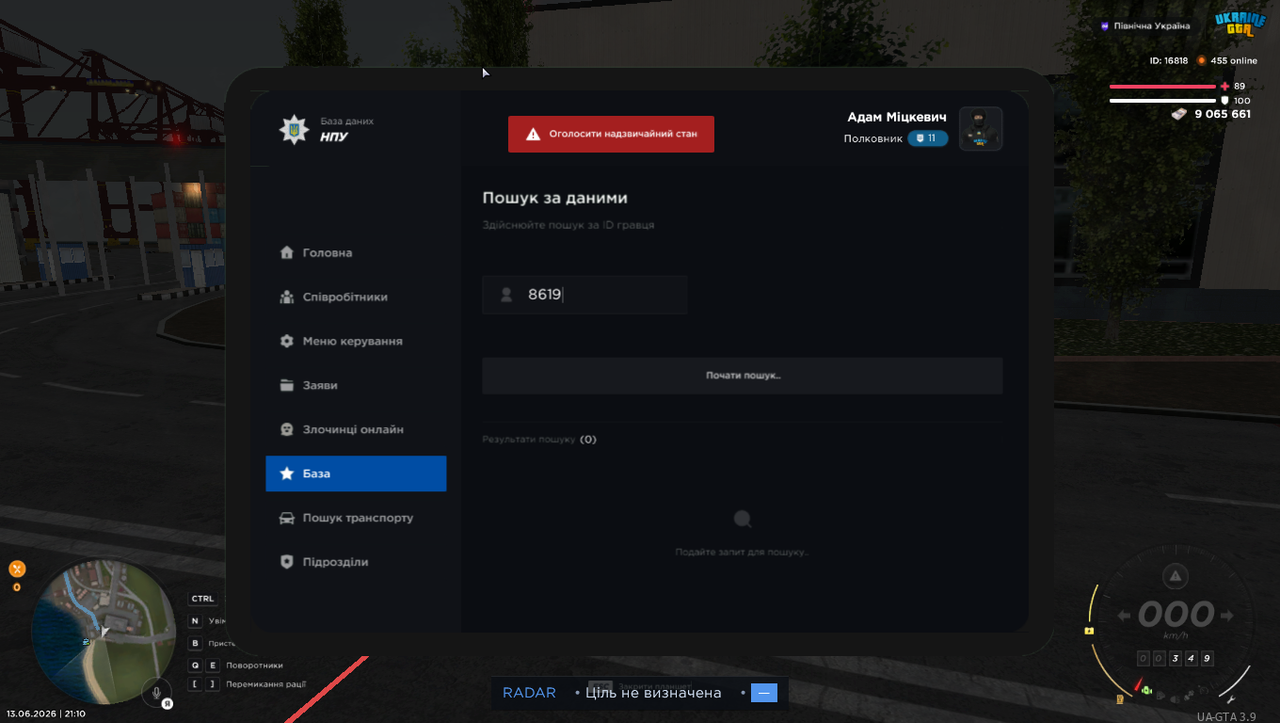Click the blue minus button on radar bar

click(764, 693)
